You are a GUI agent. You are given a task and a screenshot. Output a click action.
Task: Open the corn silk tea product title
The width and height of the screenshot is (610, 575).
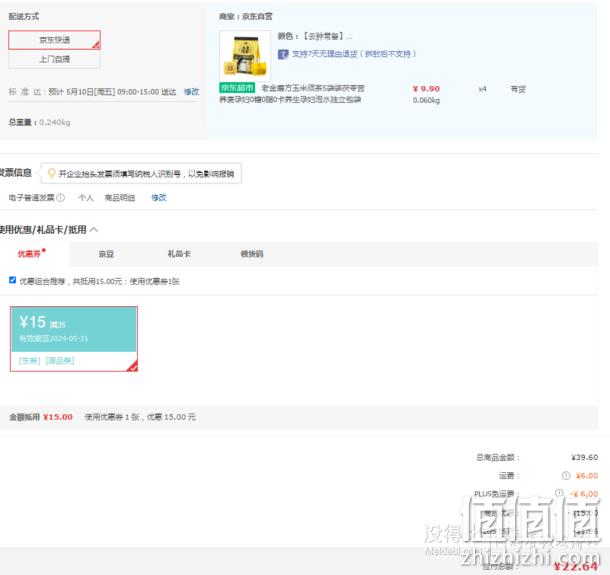coord(292,94)
